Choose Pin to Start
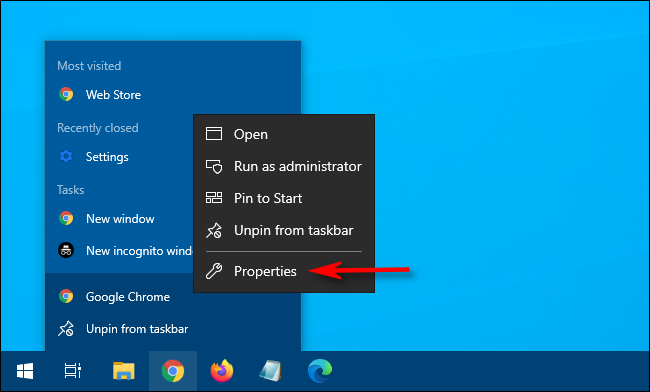650x392 pixels. click(x=284, y=198)
